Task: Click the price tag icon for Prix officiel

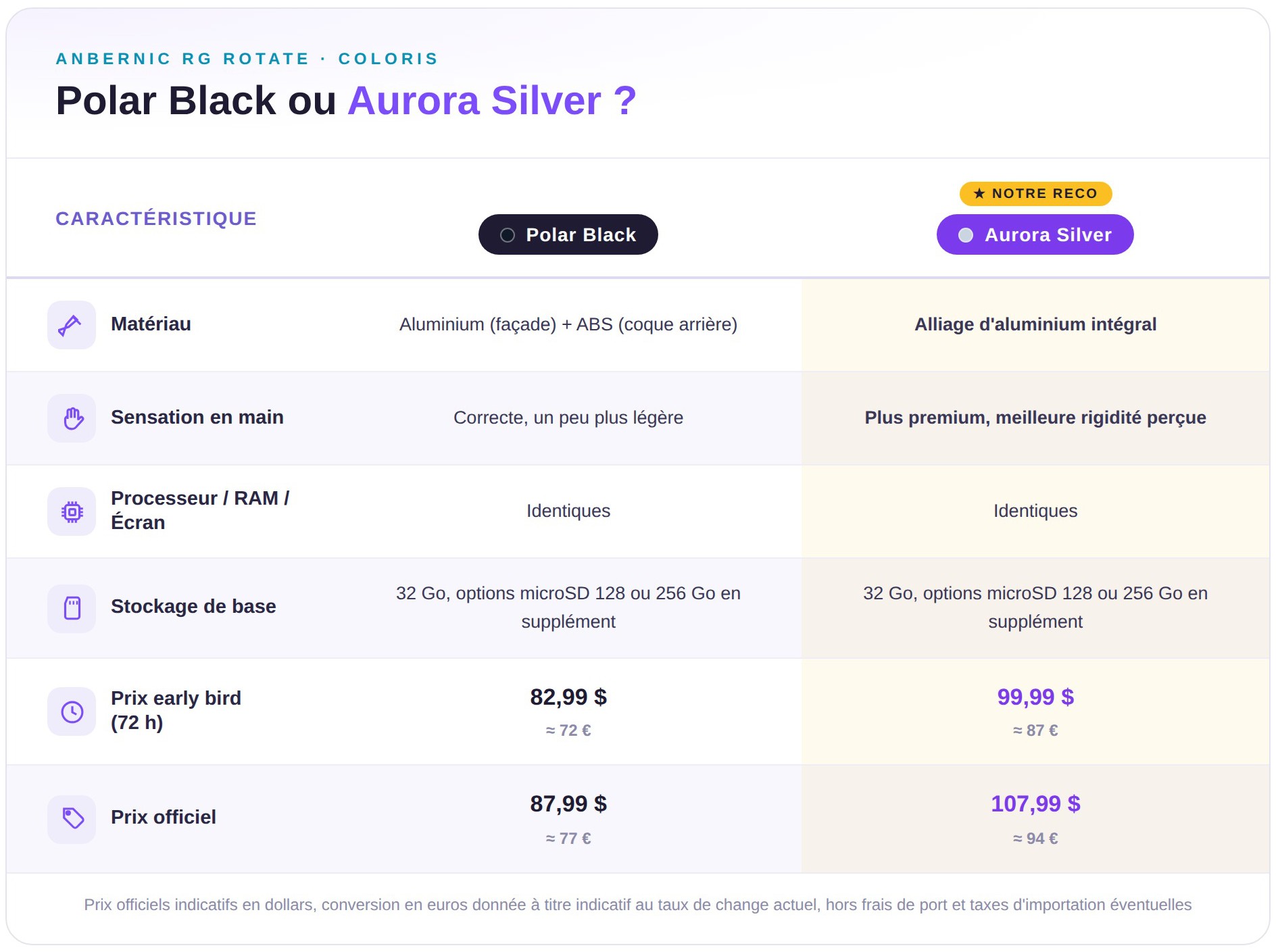Action: click(71, 819)
